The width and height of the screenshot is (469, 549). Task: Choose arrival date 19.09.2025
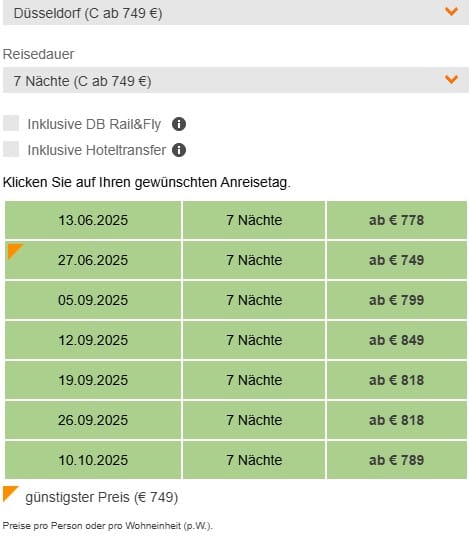coord(93,380)
